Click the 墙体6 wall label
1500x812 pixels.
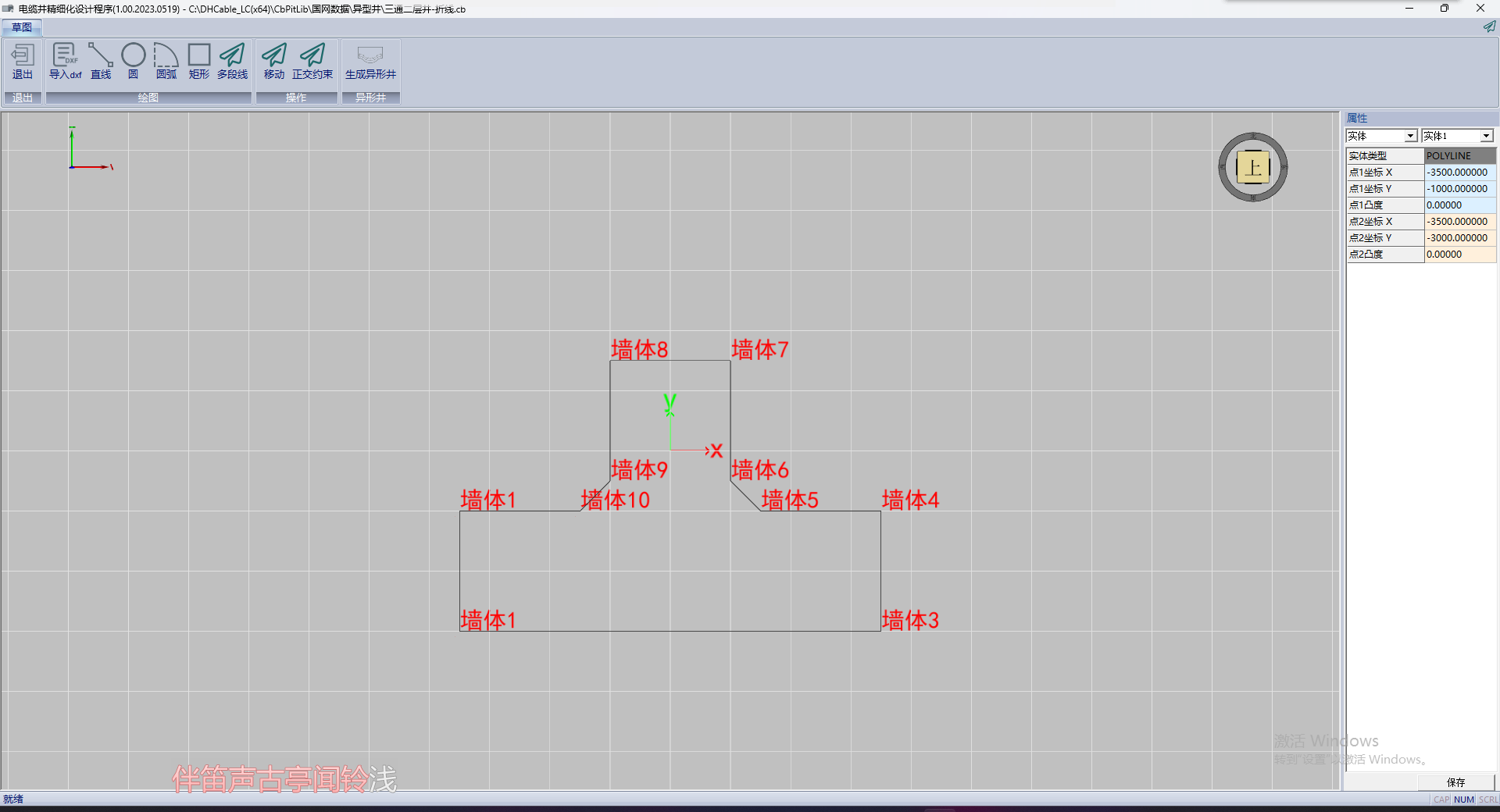click(x=759, y=469)
